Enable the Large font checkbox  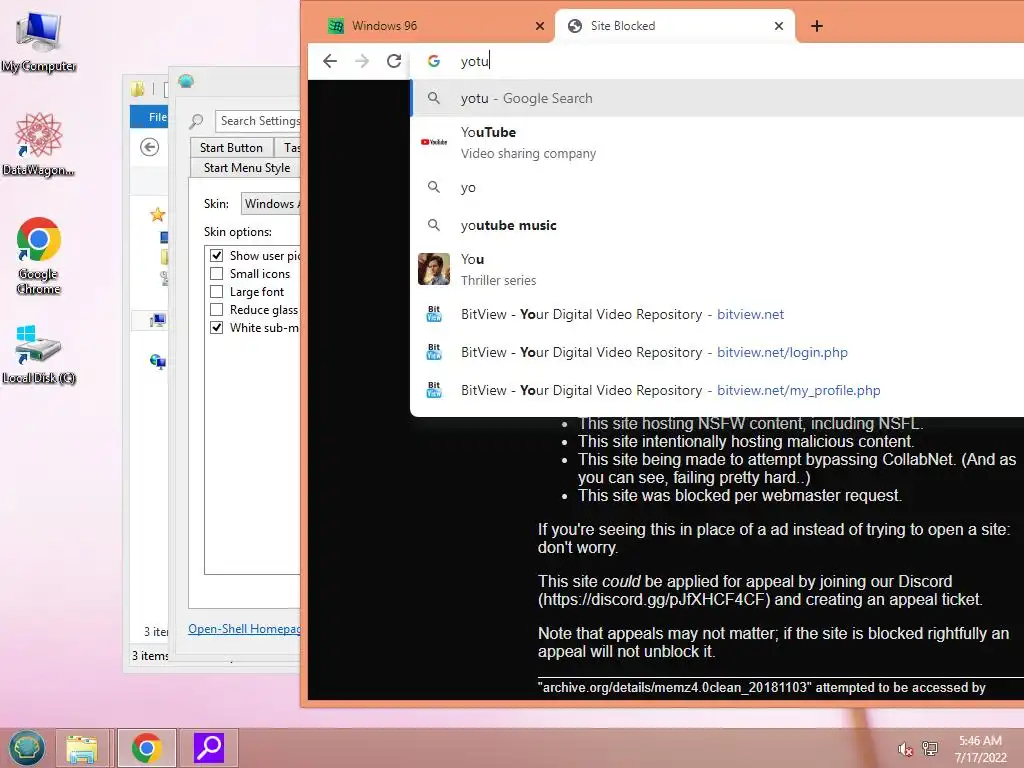217,291
